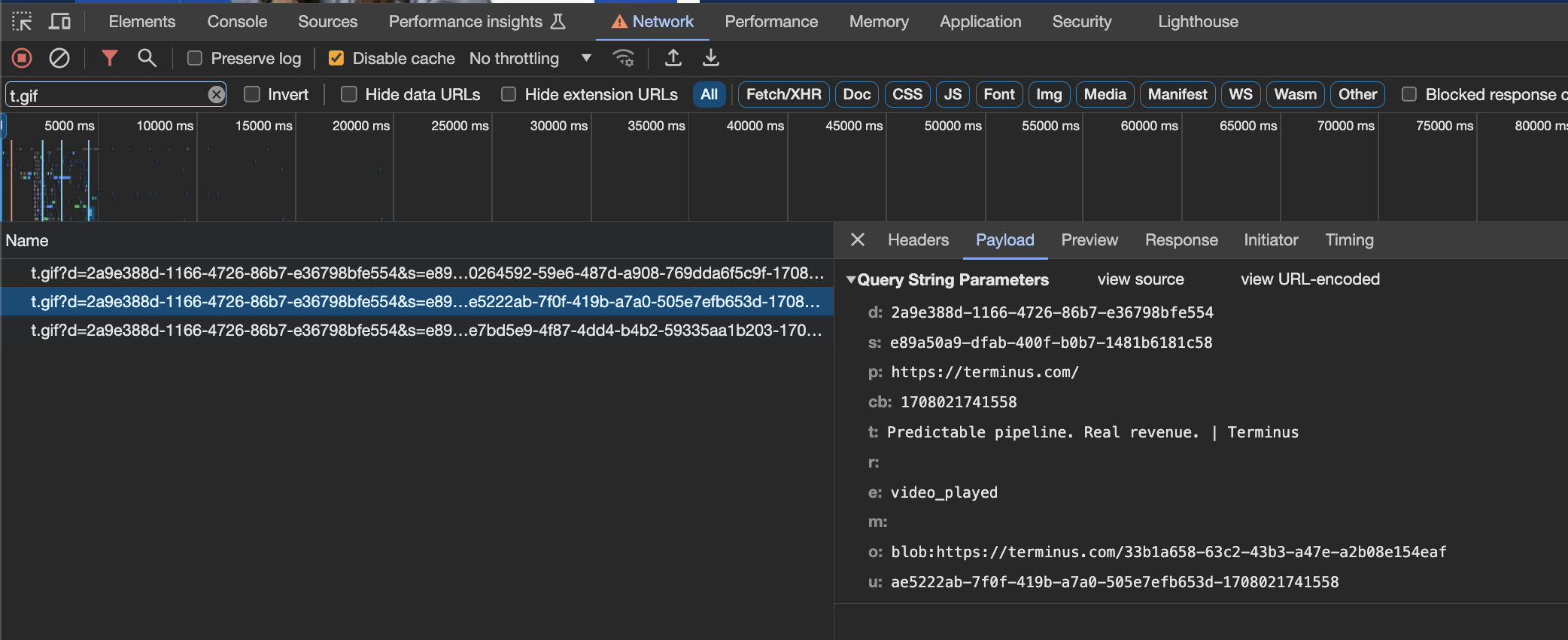Open Performance insights tab

476,21
